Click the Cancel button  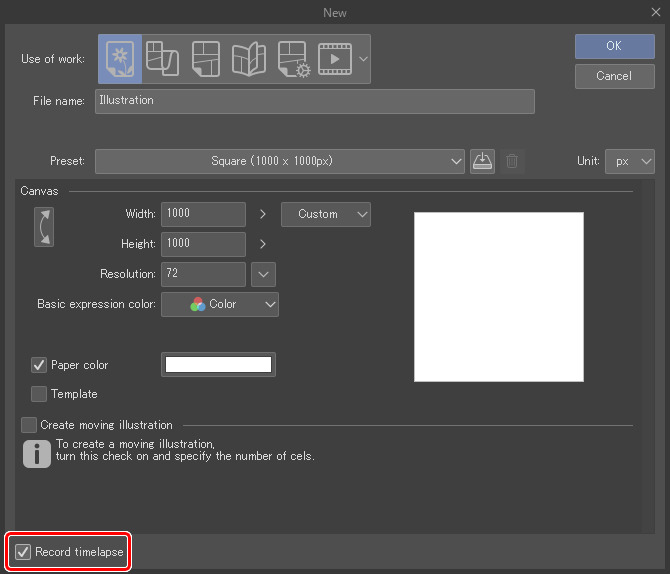[613, 76]
